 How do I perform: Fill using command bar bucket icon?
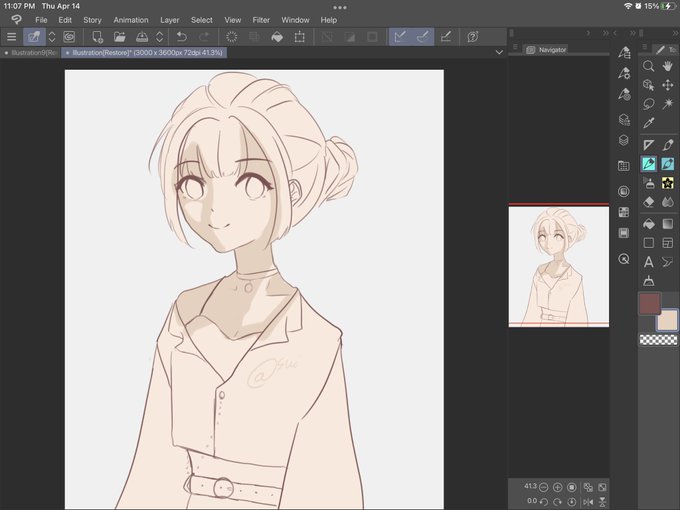277,37
